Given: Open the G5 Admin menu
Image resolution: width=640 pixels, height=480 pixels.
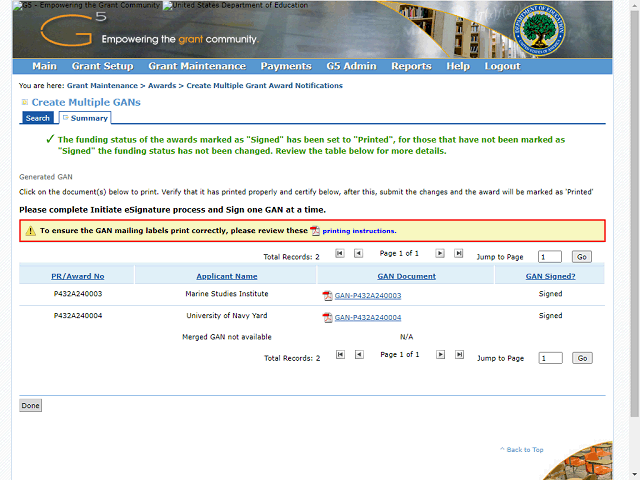Looking at the screenshot, I should click(351, 66).
